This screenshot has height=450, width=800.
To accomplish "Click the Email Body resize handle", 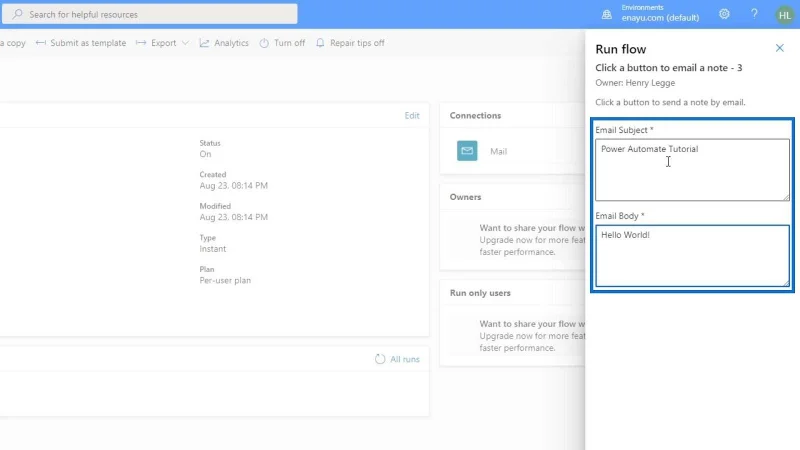I will click(786, 283).
